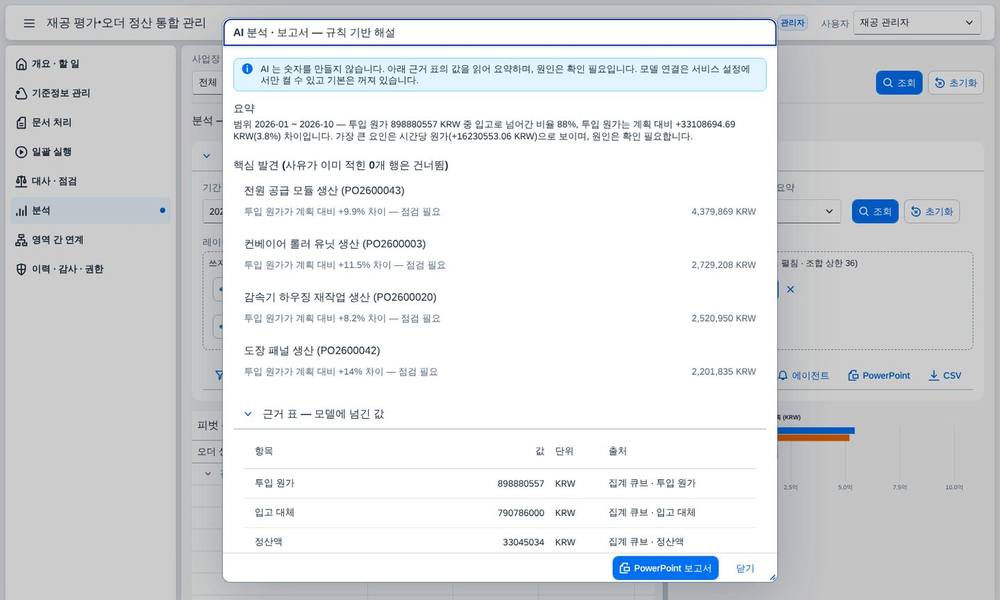Click the orange bar in background chart
This screenshot has width=1000, height=600.
(813, 438)
